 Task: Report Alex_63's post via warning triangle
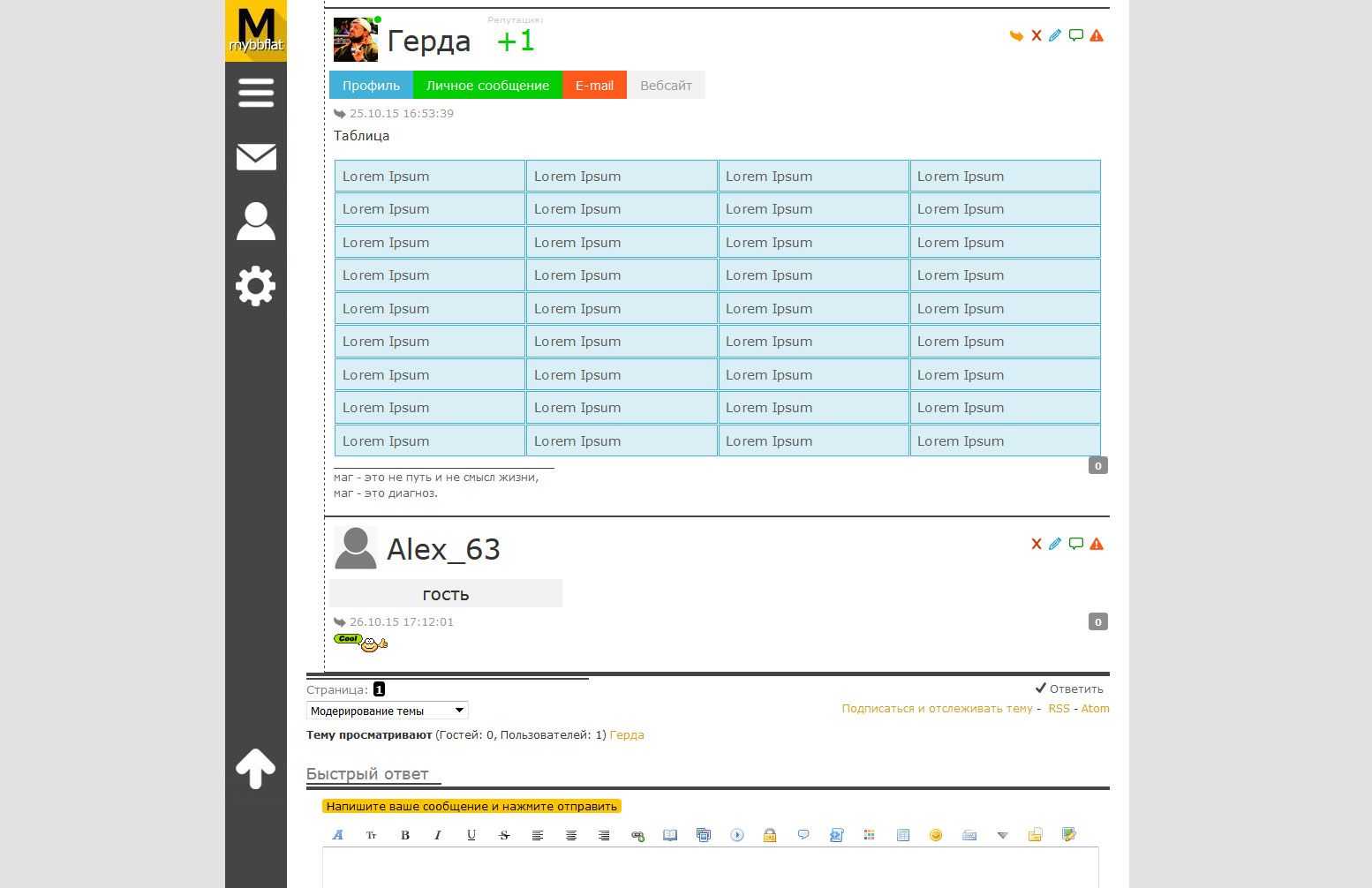[1097, 544]
